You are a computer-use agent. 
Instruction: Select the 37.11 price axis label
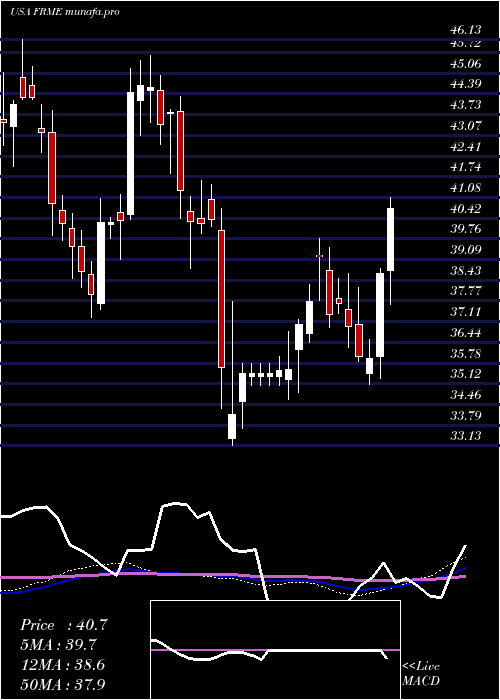click(x=466, y=312)
